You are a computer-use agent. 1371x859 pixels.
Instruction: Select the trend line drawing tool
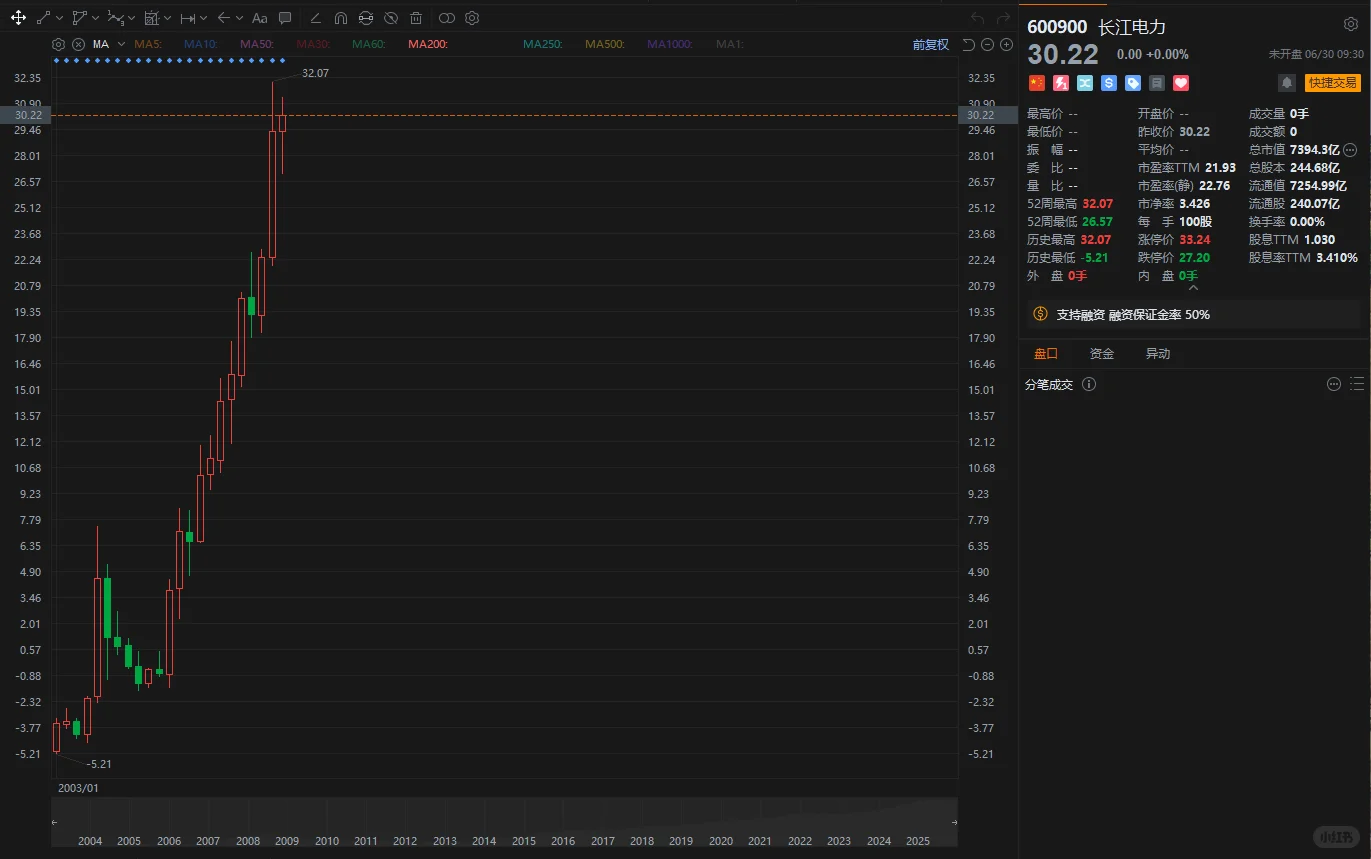pos(43,18)
